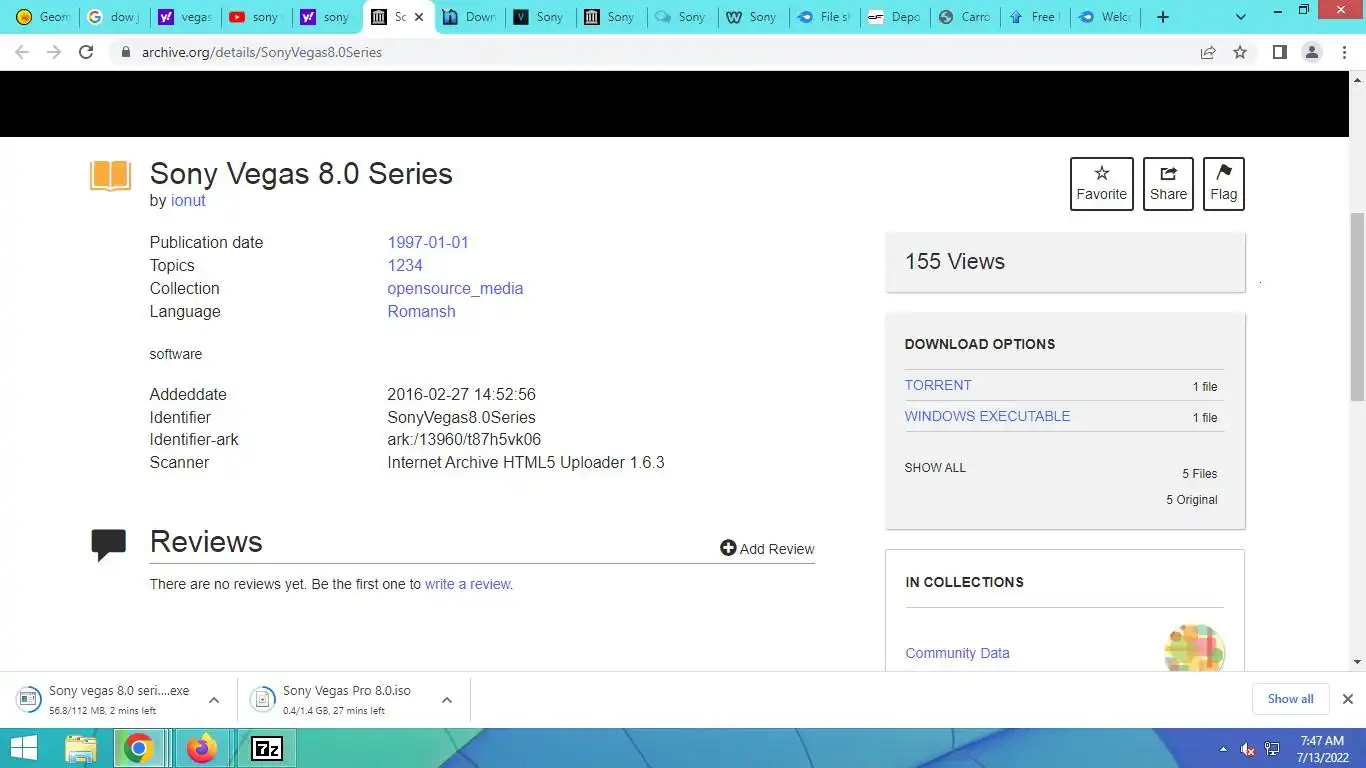Image resolution: width=1366 pixels, height=768 pixels.
Task: Close the active archive.org tab
Action: tap(419, 17)
